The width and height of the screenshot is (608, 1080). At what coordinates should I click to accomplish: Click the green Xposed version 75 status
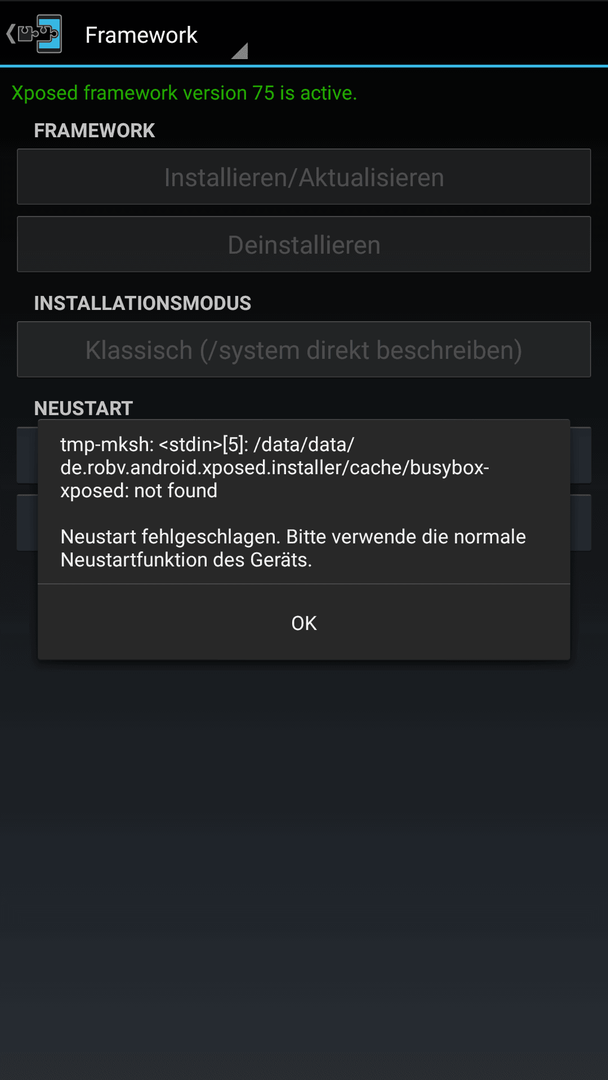click(x=184, y=93)
